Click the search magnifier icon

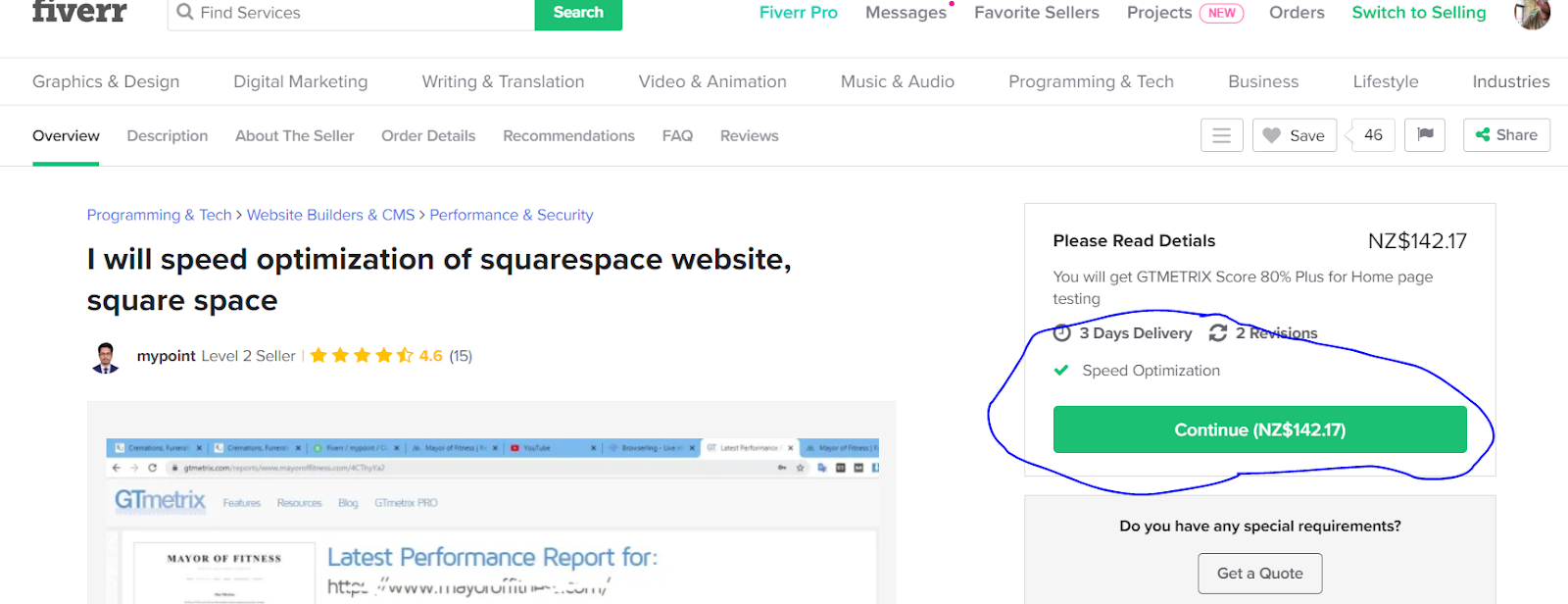(x=185, y=12)
